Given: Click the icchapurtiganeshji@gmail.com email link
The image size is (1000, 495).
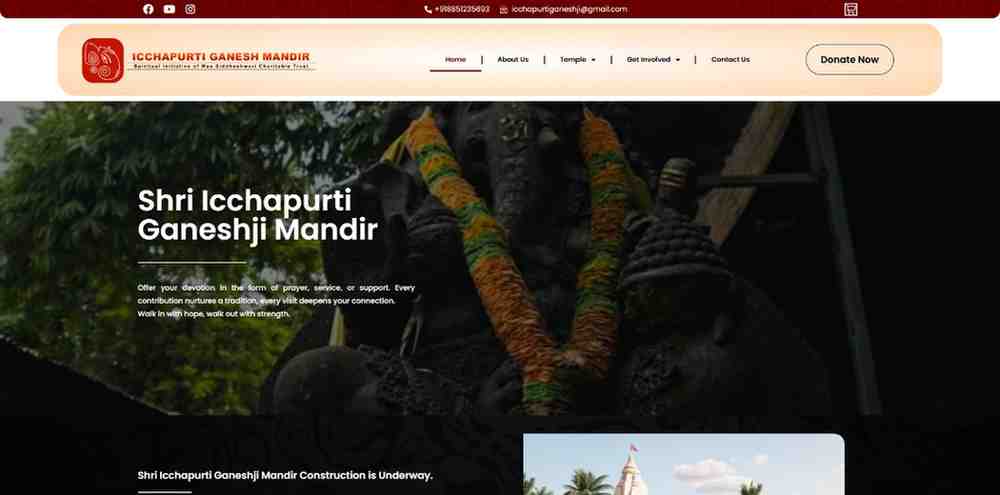Looking at the screenshot, I should 569,10.
